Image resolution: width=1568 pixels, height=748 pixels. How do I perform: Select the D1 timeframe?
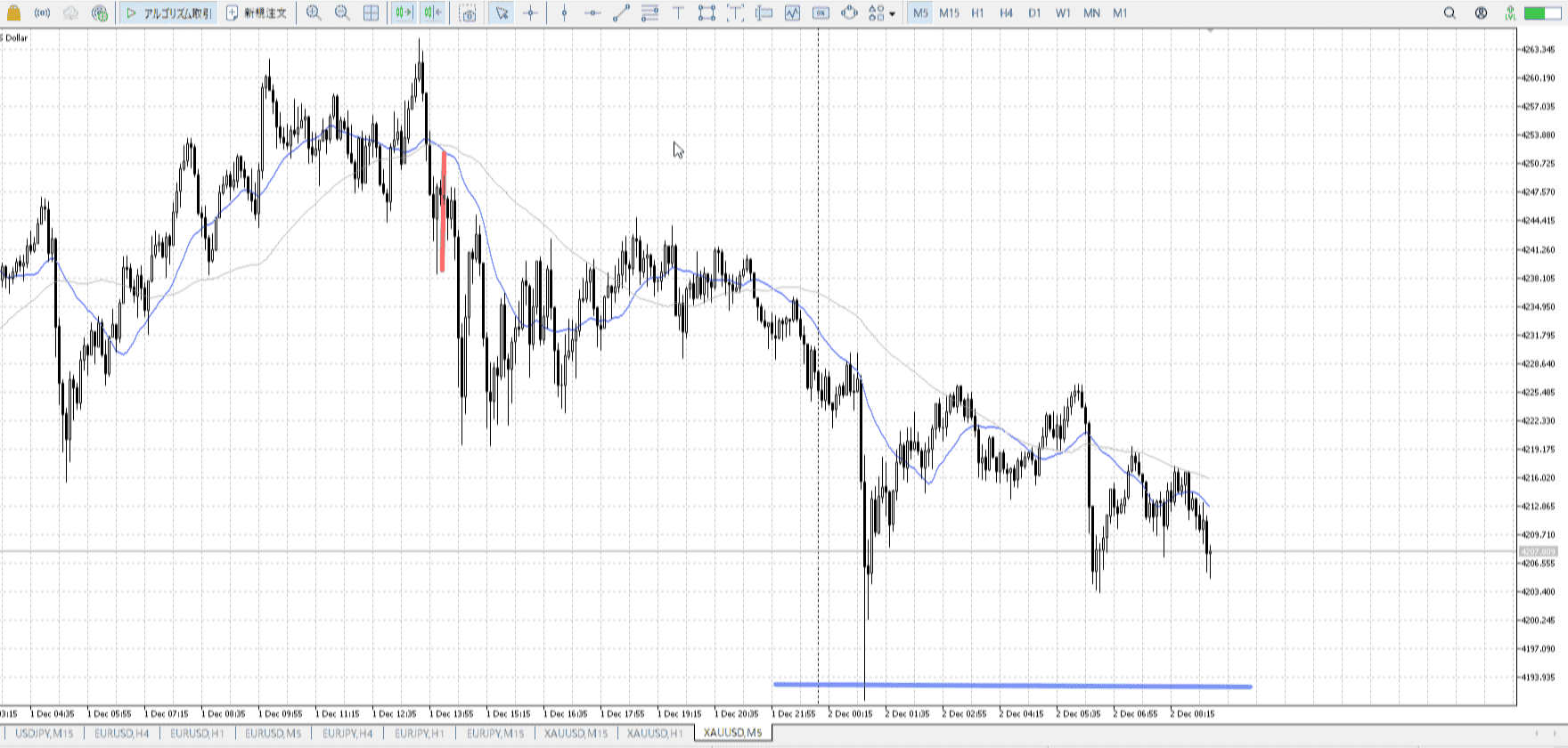1034,13
